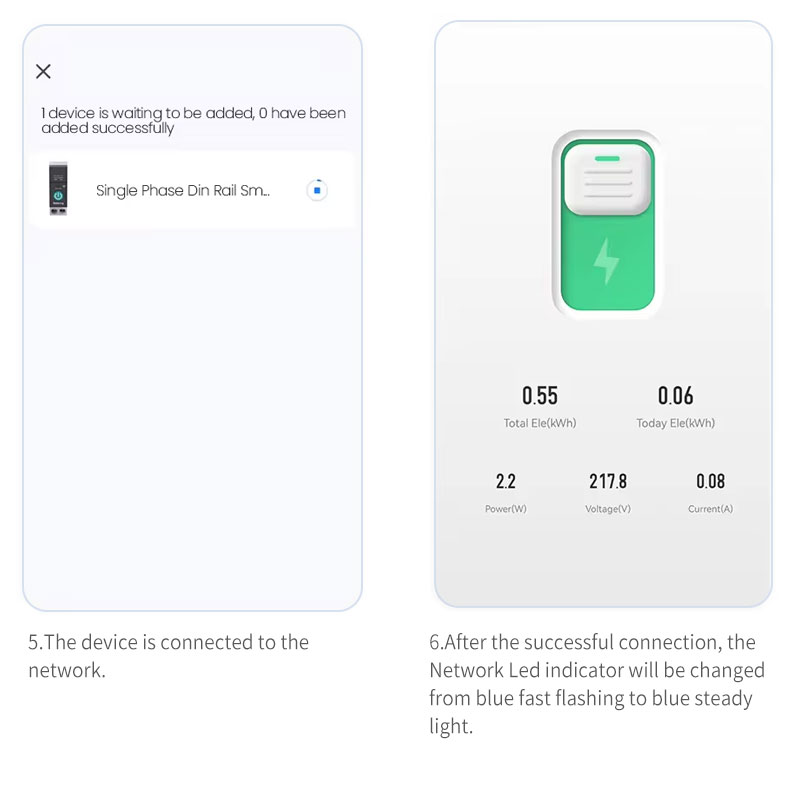Image resolution: width=790 pixels, height=787 pixels.
Task: Click the Power(W) label
Action: tap(506, 509)
